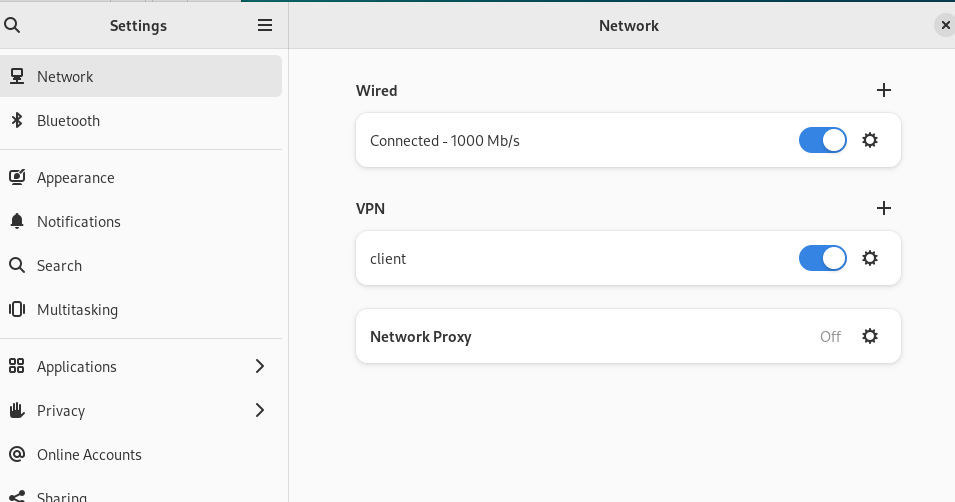Click the Network Proxy row
This screenshot has width=955, height=502.
(x=628, y=336)
